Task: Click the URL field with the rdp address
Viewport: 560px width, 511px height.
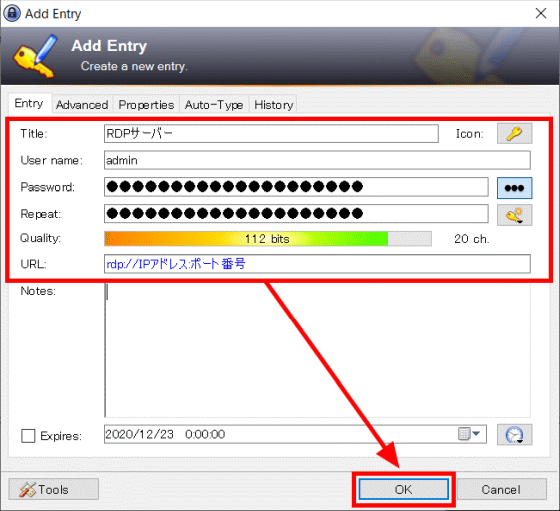Action: click(x=317, y=264)
